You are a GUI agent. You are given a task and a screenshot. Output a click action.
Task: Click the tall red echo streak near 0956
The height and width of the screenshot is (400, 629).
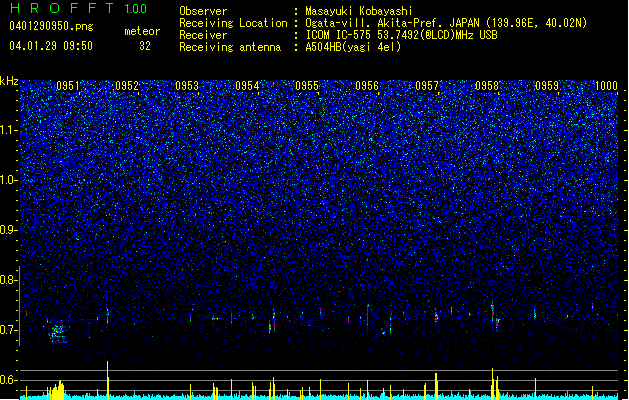pyautogui.click(x=367, y=317)
